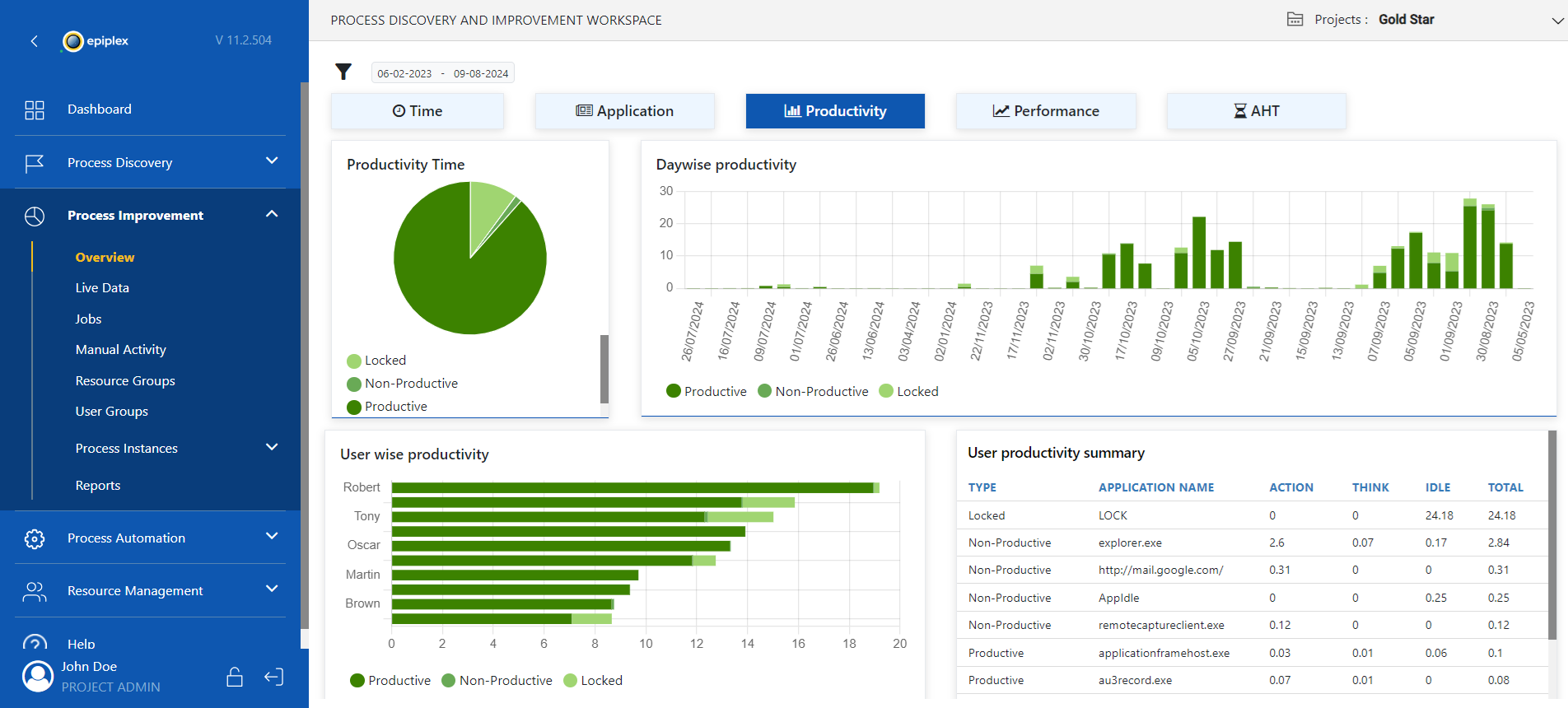Open Resource Groups page
Viewport: 1568px width, 708px height.
tap(125, 381)
